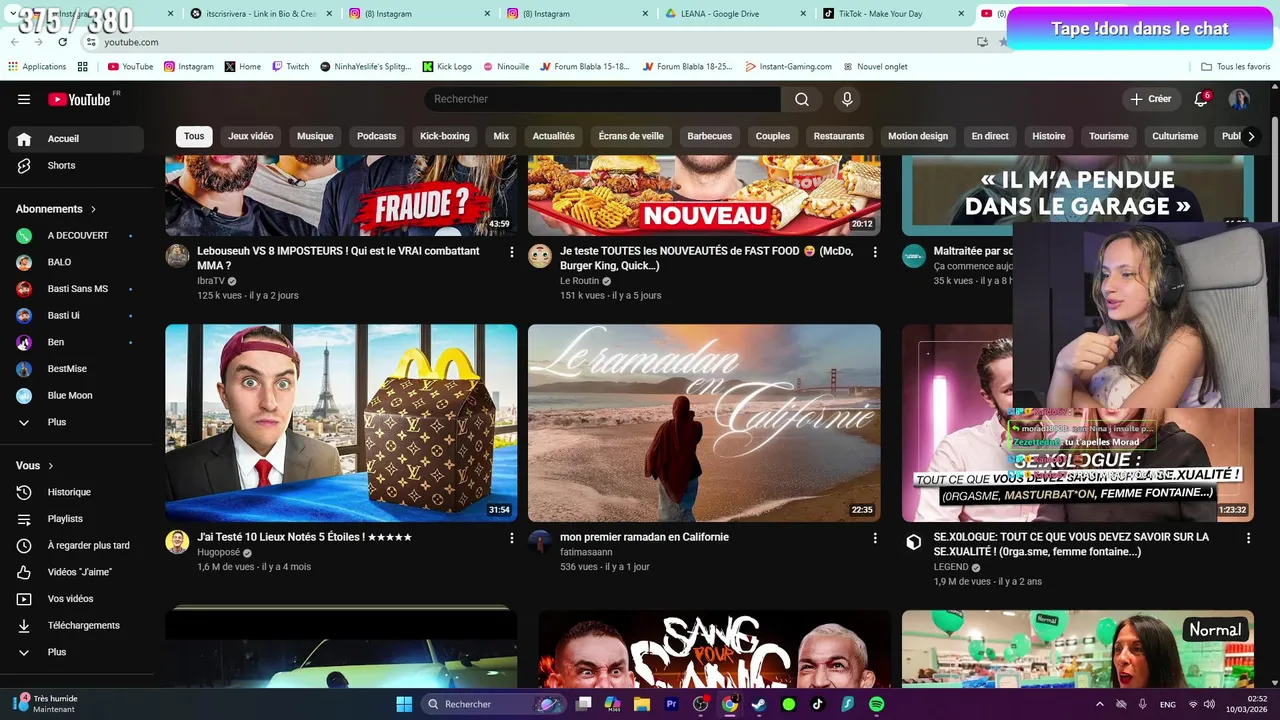This screenshot has width=1280, height=720.
Task: Open the A DECOUVERT subscription
Action: (x=76, y=235)
